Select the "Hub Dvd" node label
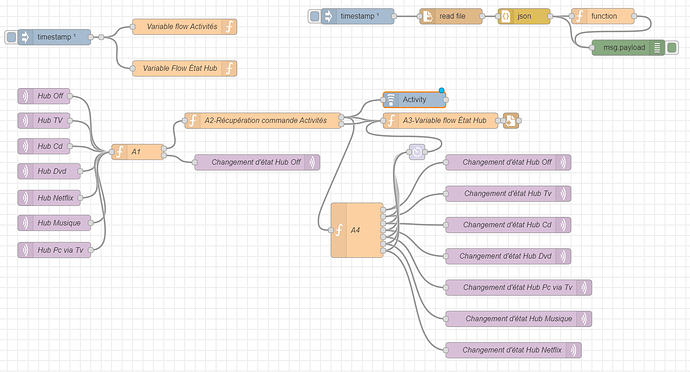Screen dimensions: 690x372 (x=52, y=171)
